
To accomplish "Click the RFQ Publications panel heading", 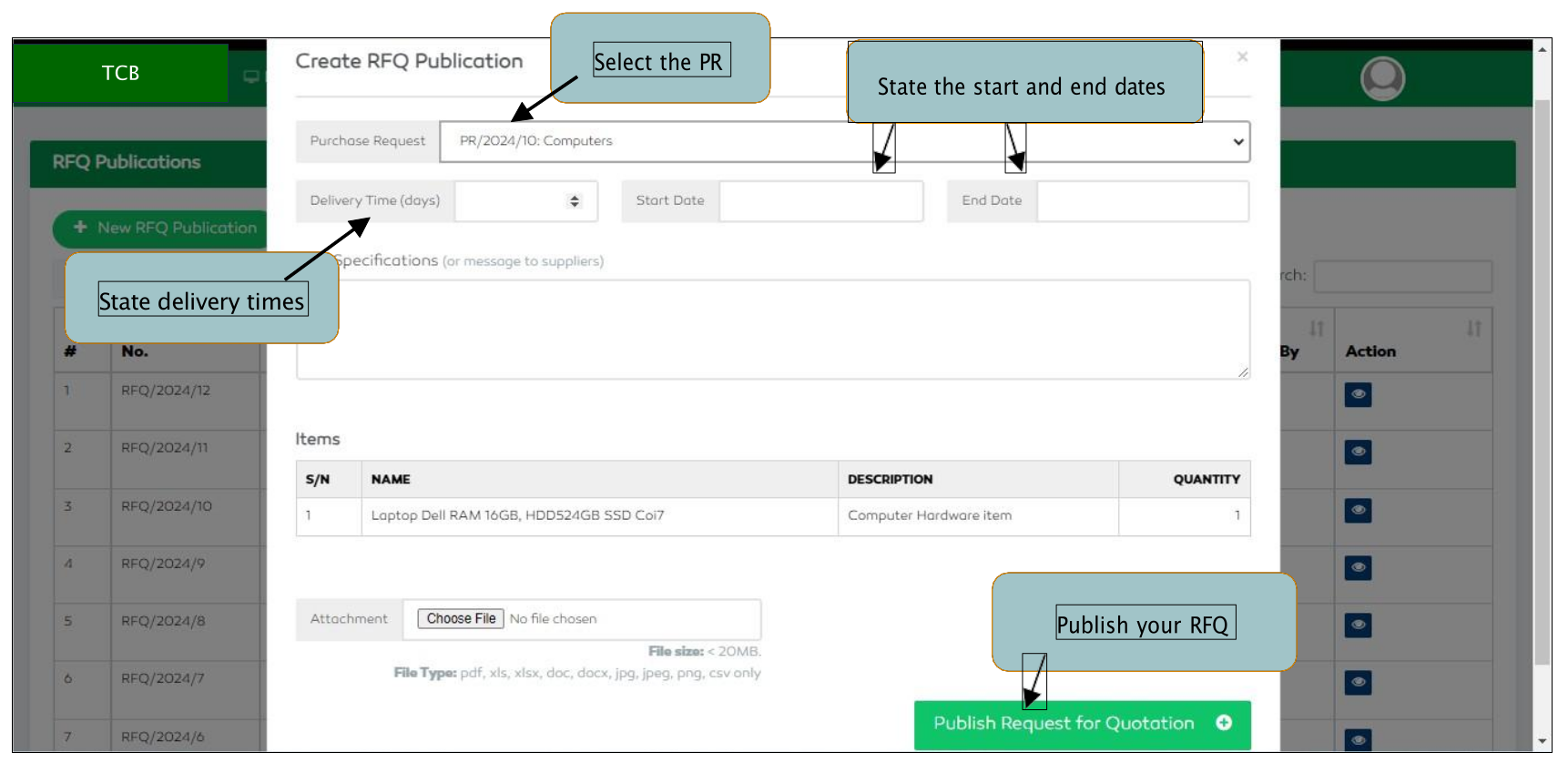I will pos(127,162).
